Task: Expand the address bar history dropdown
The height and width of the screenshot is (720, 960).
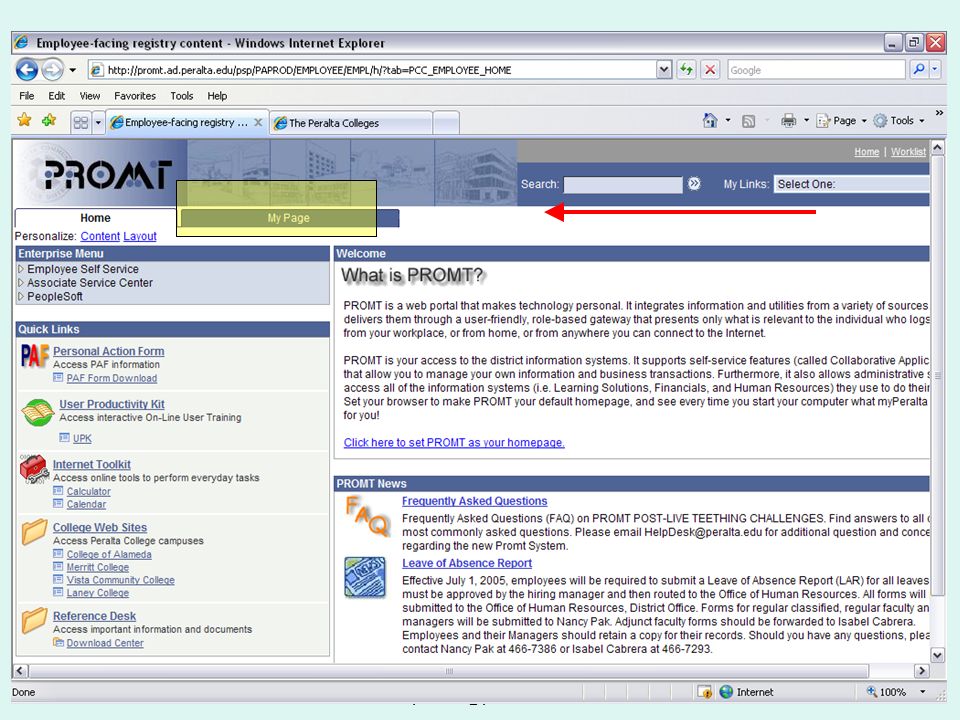Action: coord(664,70)
